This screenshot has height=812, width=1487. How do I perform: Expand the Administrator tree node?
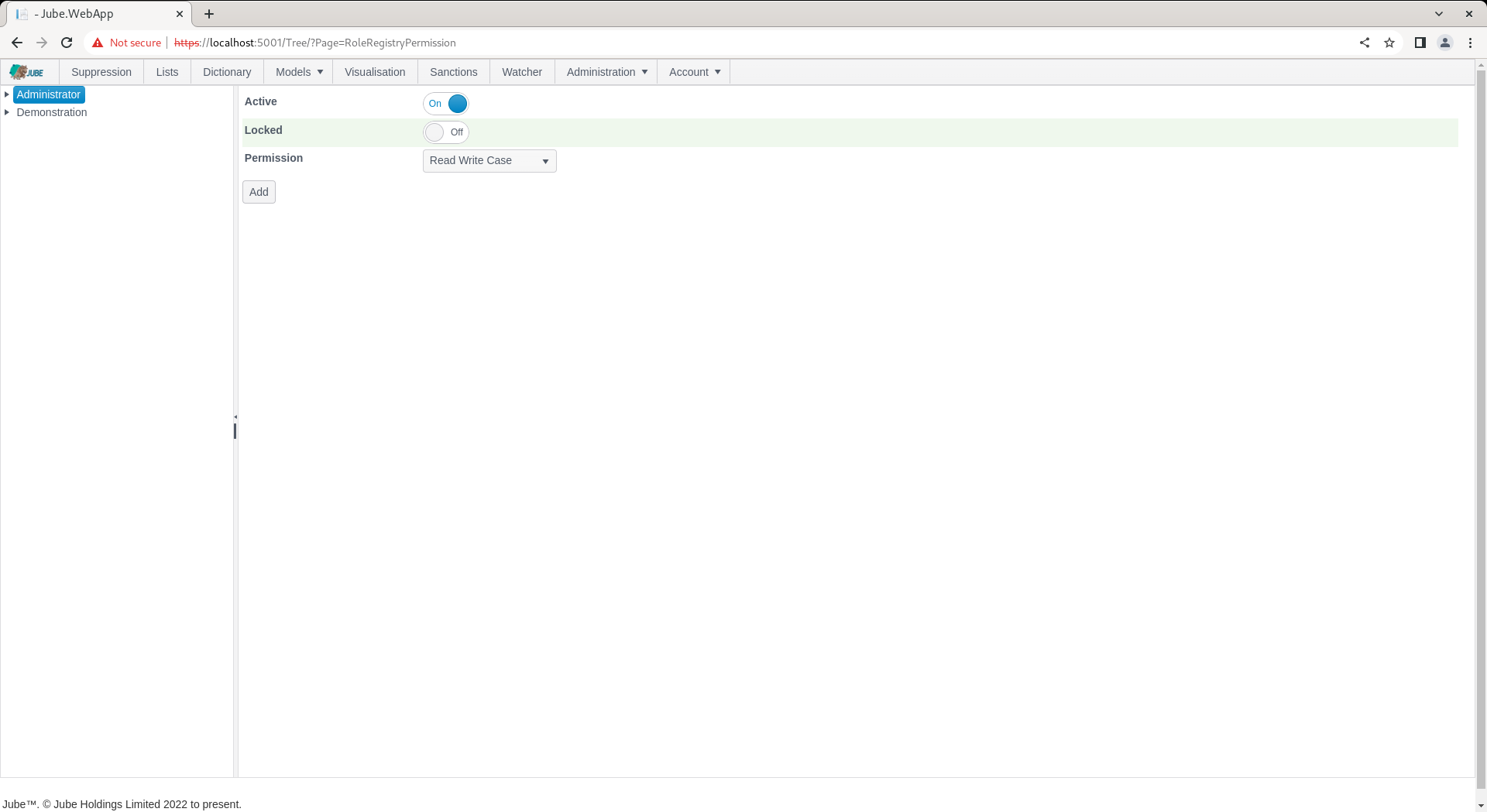pos(7,94)
